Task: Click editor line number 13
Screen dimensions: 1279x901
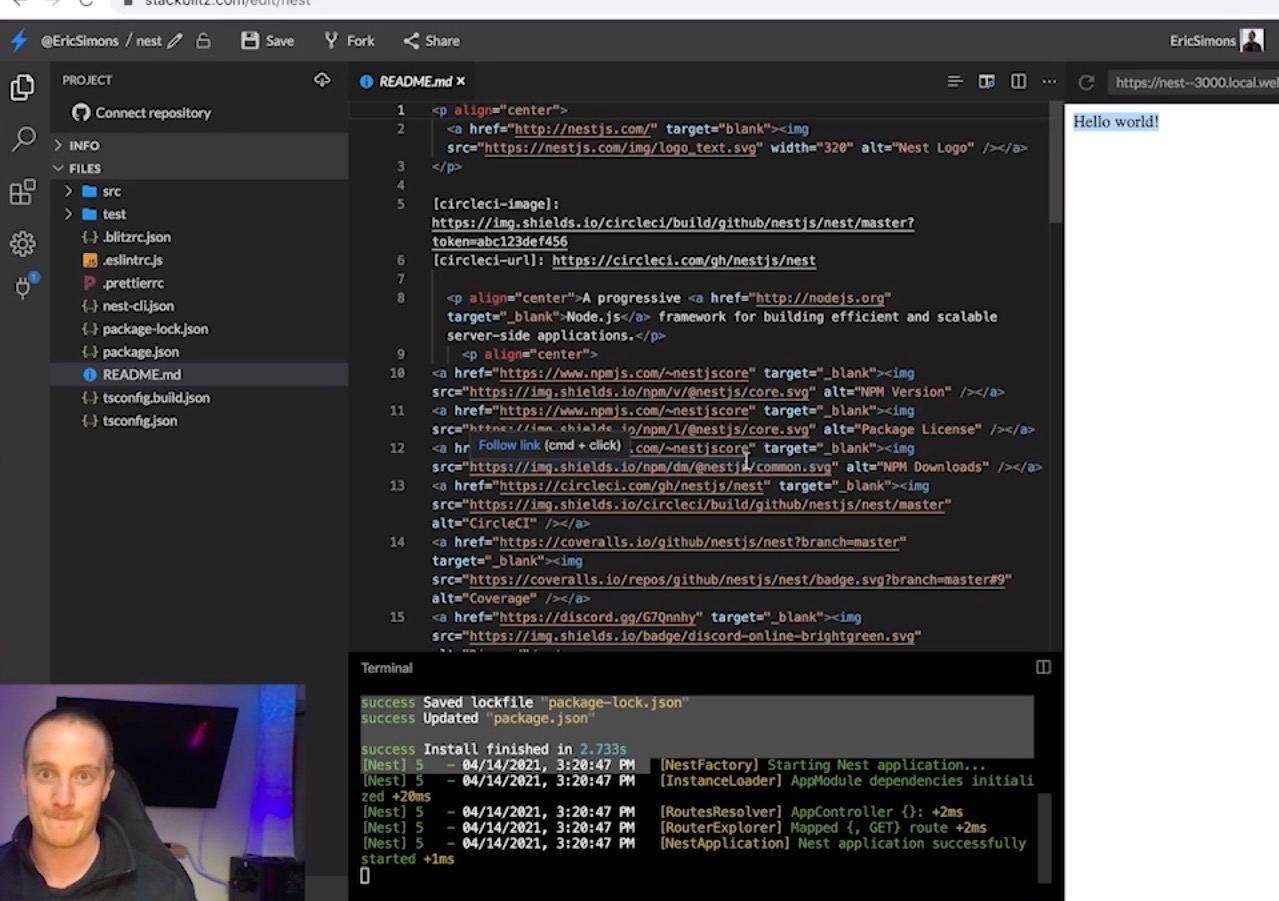Action: tap(397, 485)
